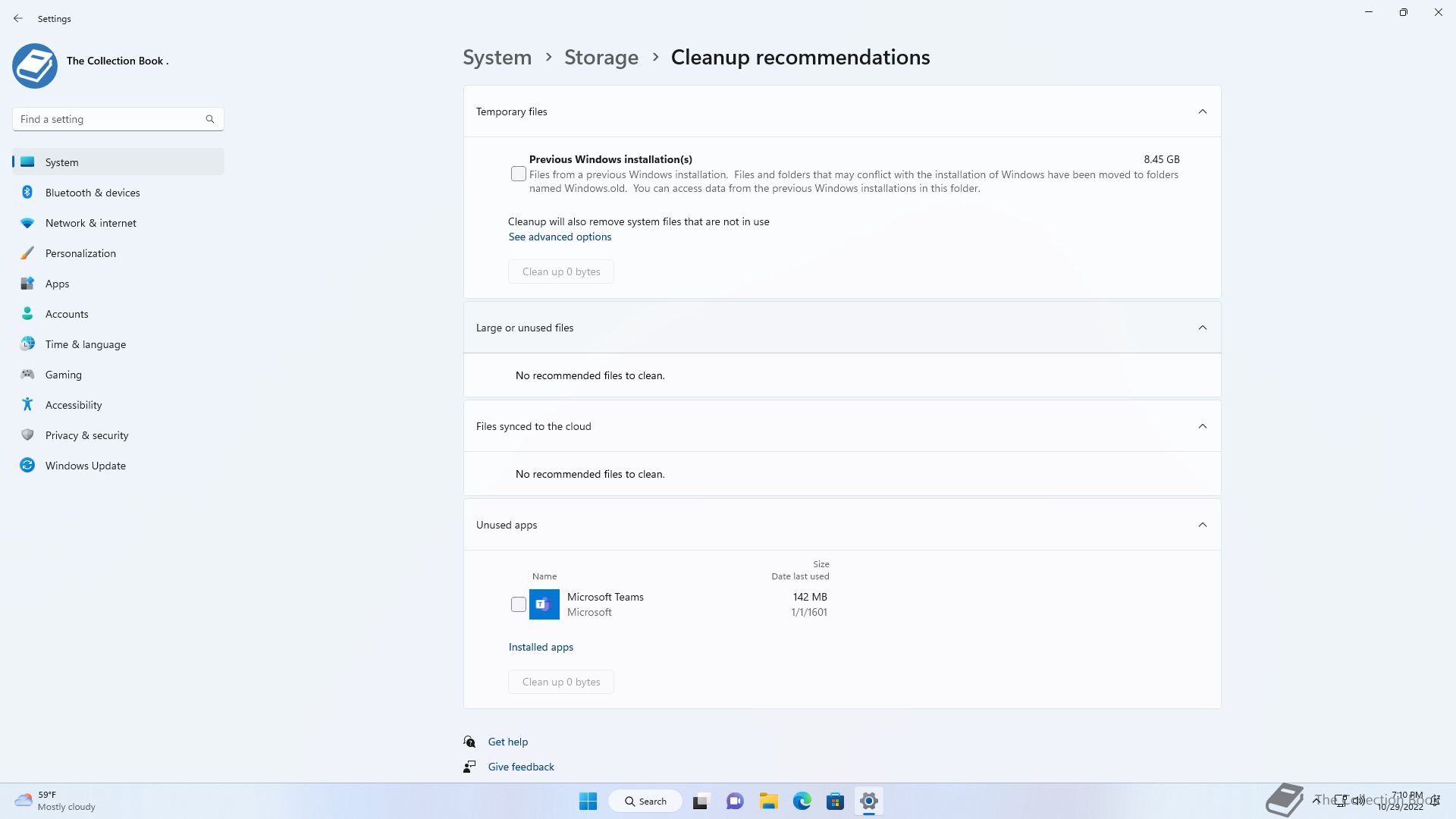Click the Microsoft Teams app icon

pos(544,604)
